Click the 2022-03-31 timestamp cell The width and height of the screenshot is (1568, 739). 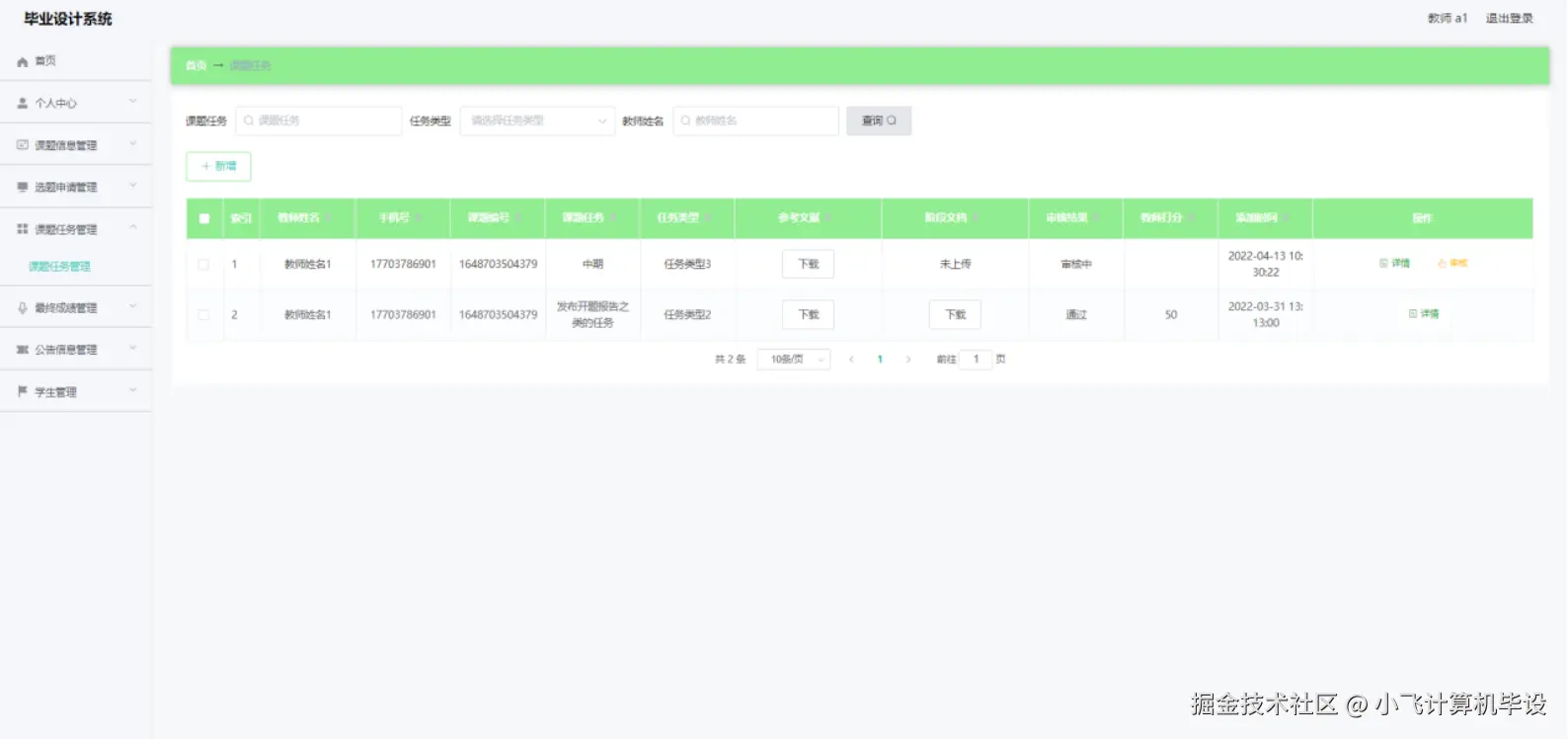point(1266,315)
